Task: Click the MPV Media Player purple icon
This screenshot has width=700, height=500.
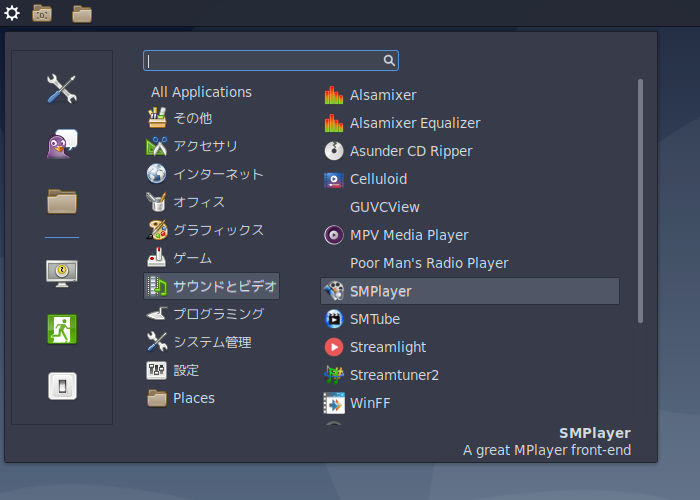Action: (334, 235)
